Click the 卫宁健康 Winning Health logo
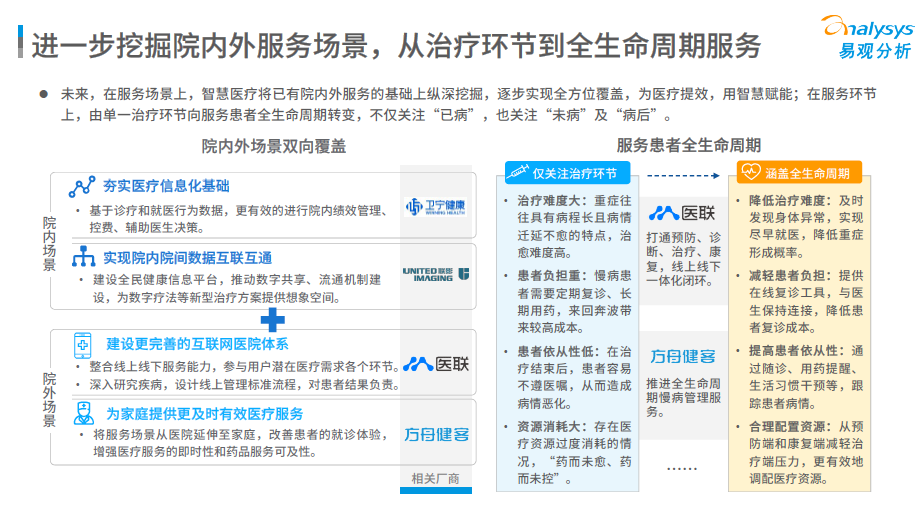 435,206
